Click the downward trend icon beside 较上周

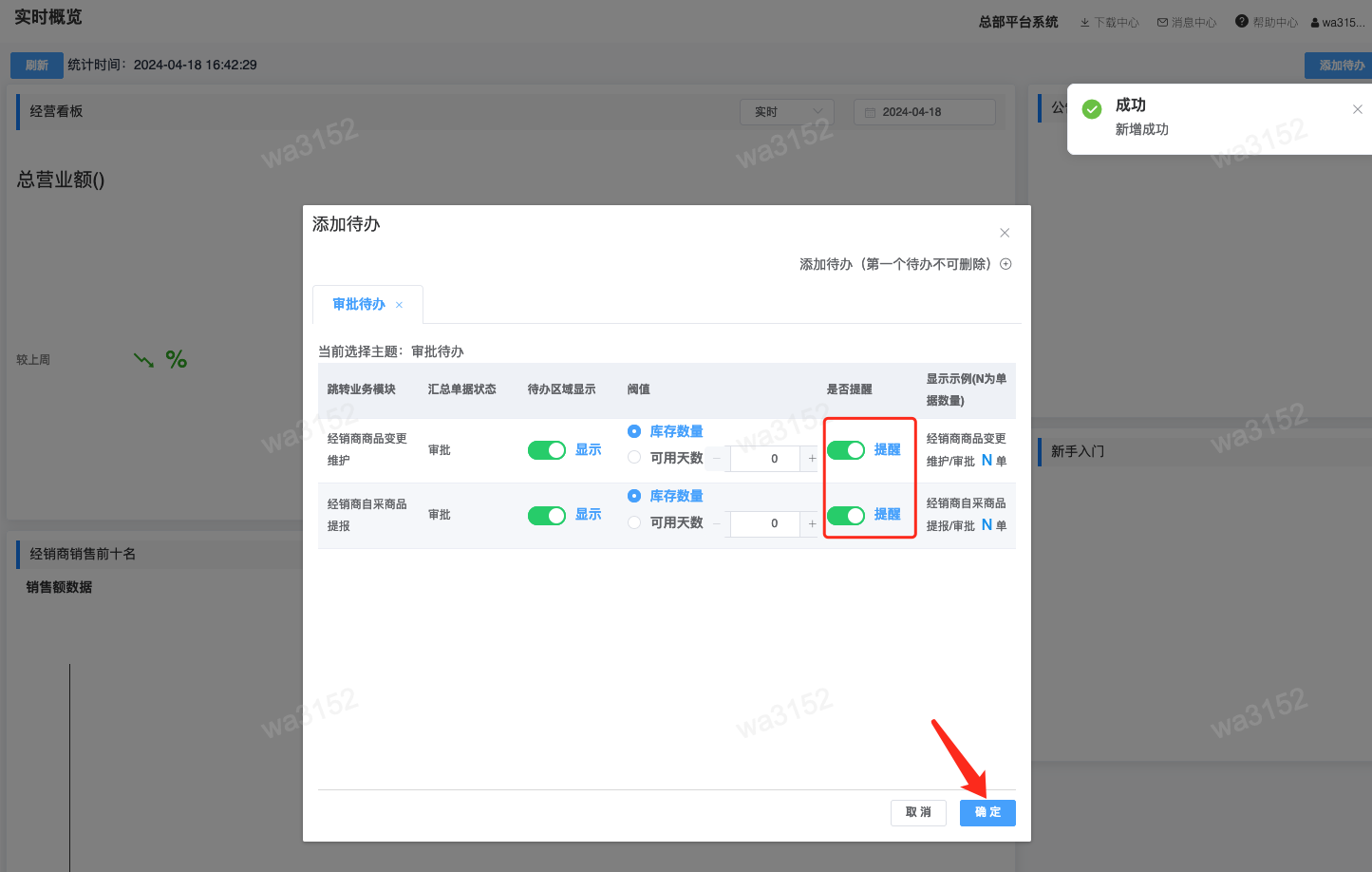click(x=143, y=360)
